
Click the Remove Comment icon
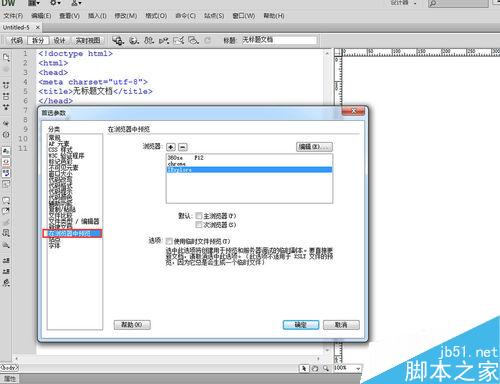6,211
